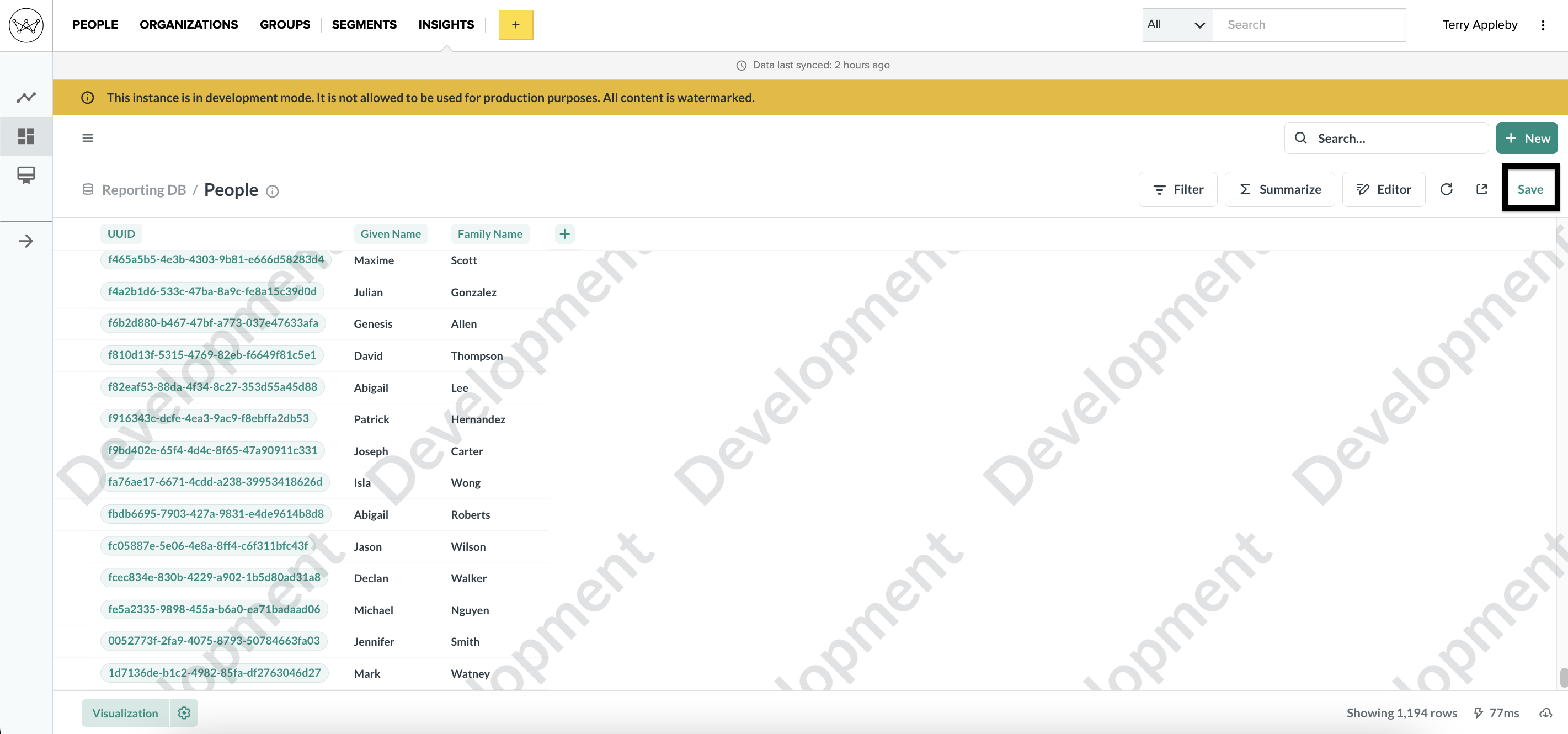This screenshot has height=734, width=1568.
Task: Click the 77ms lightning bolt icon
Action: [1478, 712]
